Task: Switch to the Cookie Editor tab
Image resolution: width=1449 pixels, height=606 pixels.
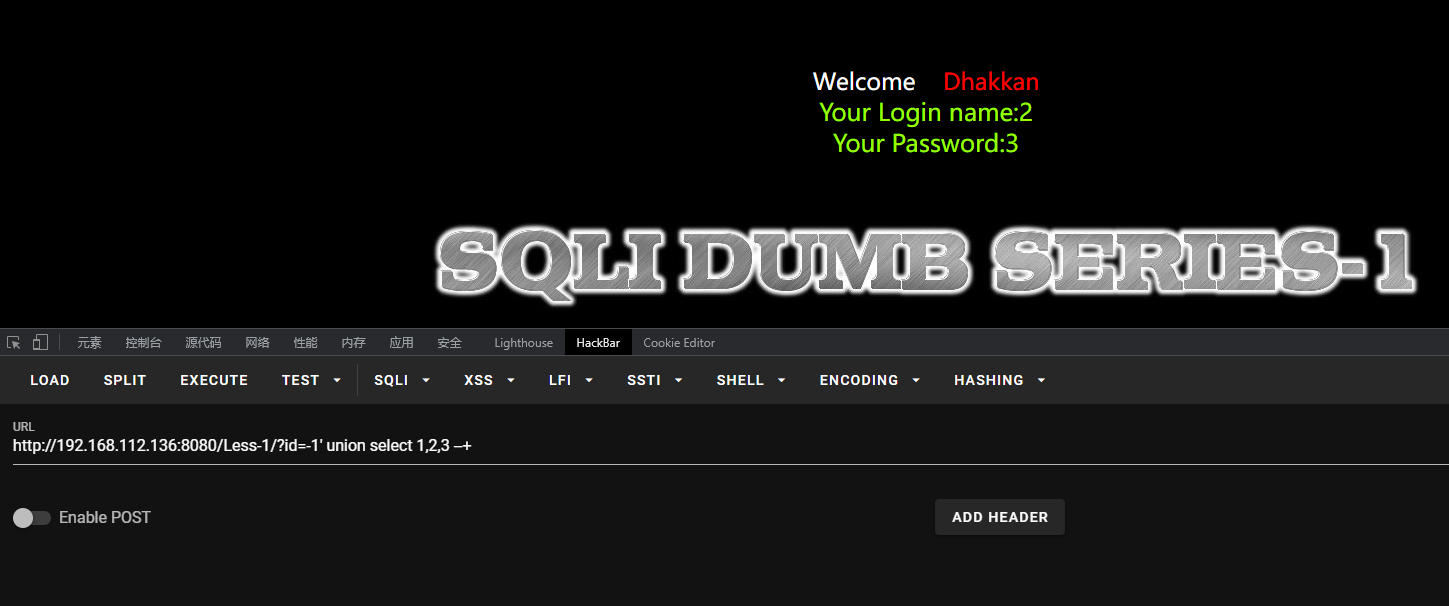Action: click(679, 342)
